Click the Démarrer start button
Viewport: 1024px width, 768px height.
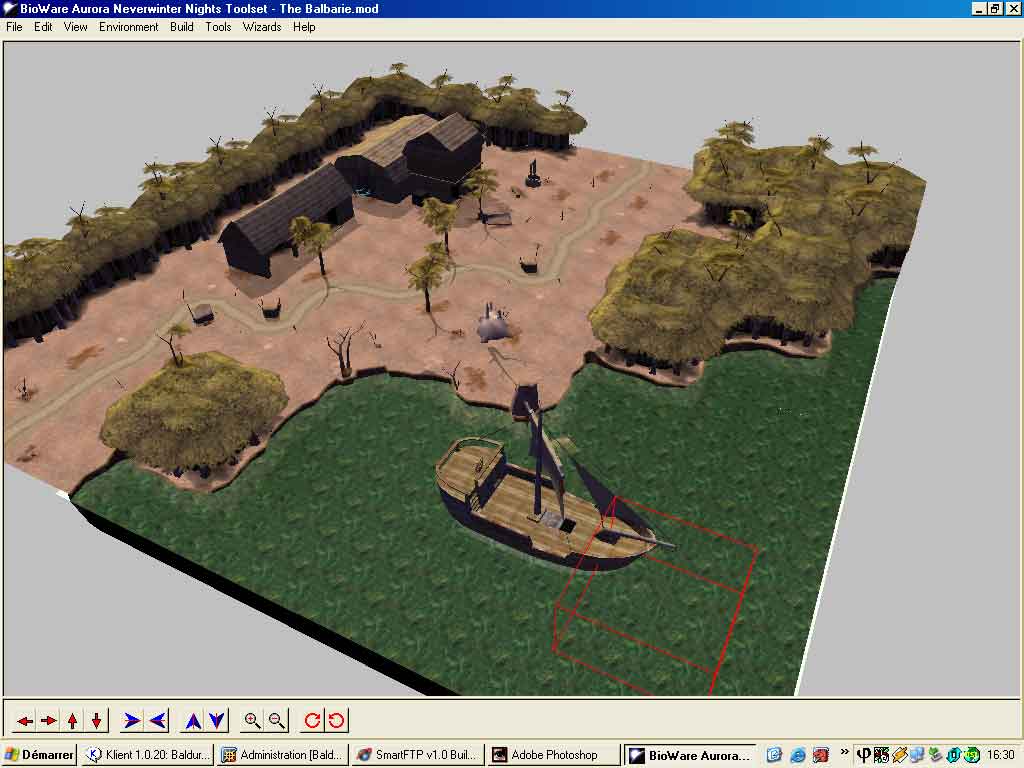[39, 755]
